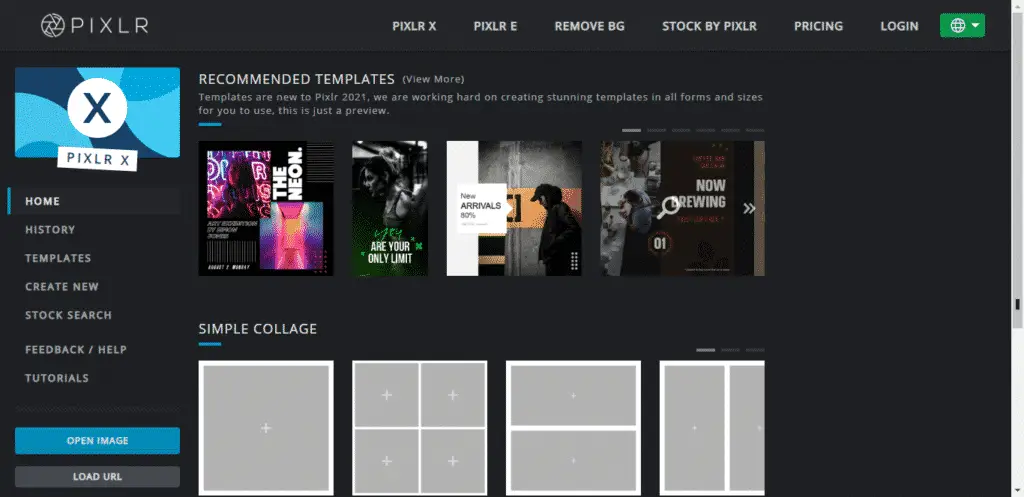Open The Neon template thumbnail
This screenshot has width=1024, height=497.
(x=265, y=208)
